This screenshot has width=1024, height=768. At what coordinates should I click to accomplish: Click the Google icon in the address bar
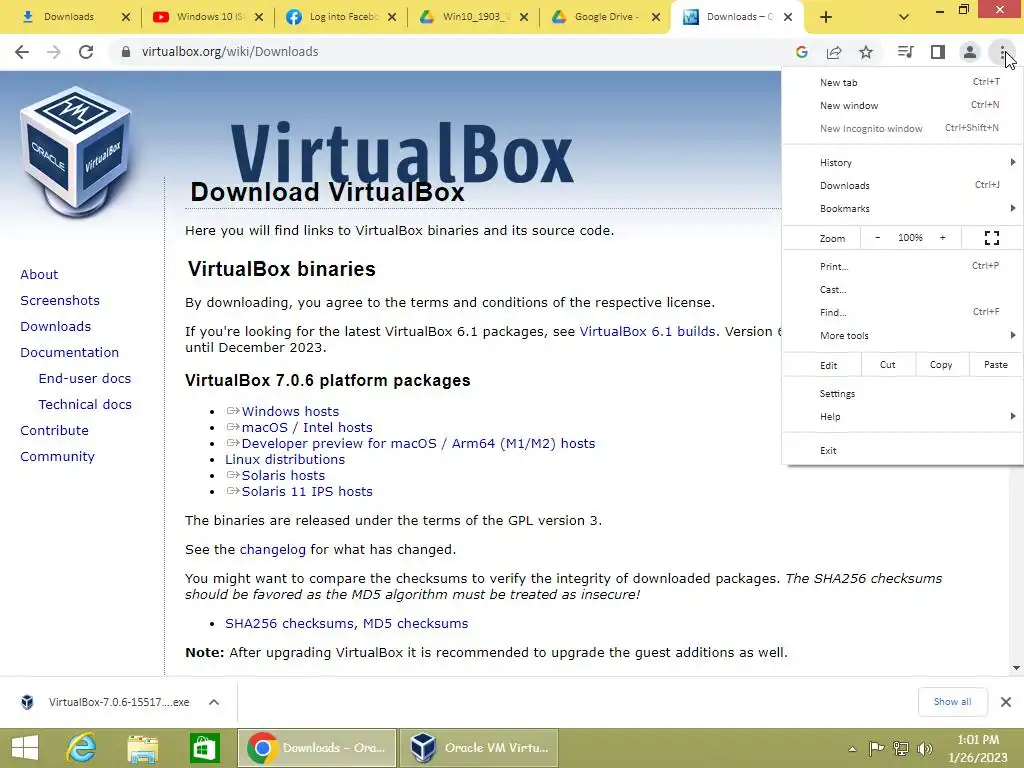tap(801, 52)
